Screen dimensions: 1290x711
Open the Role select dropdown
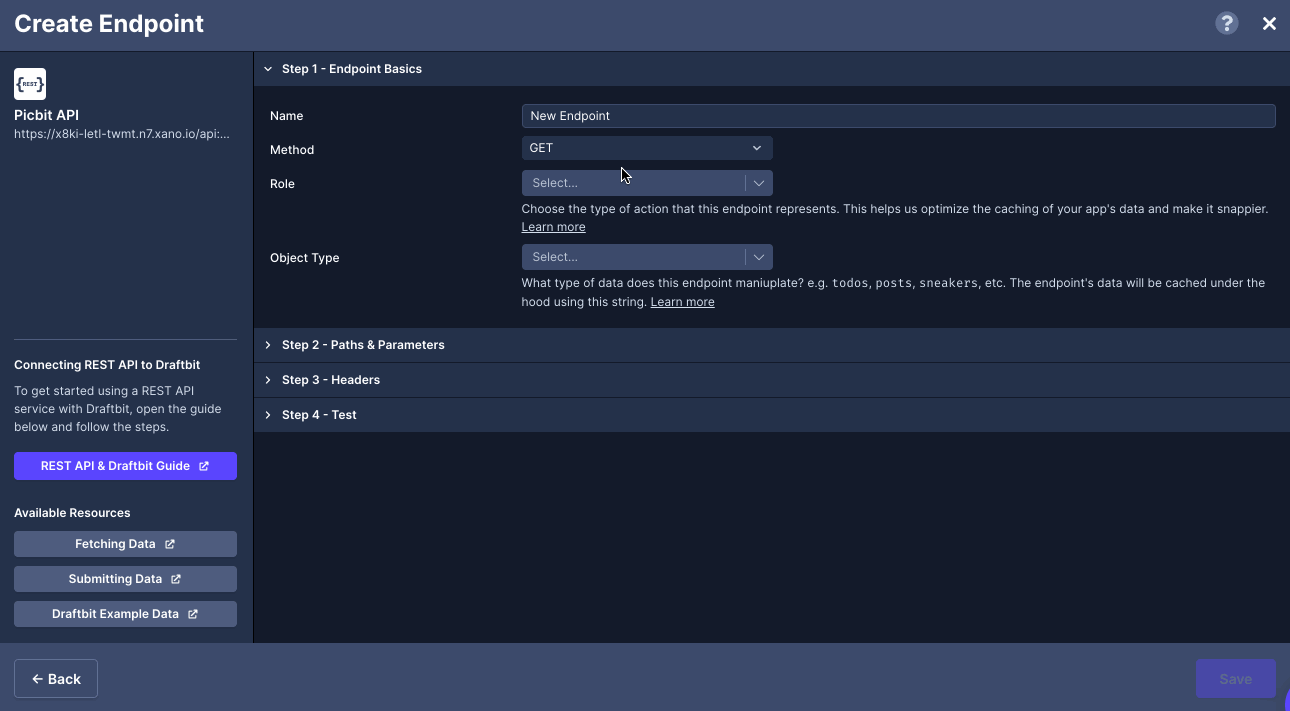pos(646,183)
